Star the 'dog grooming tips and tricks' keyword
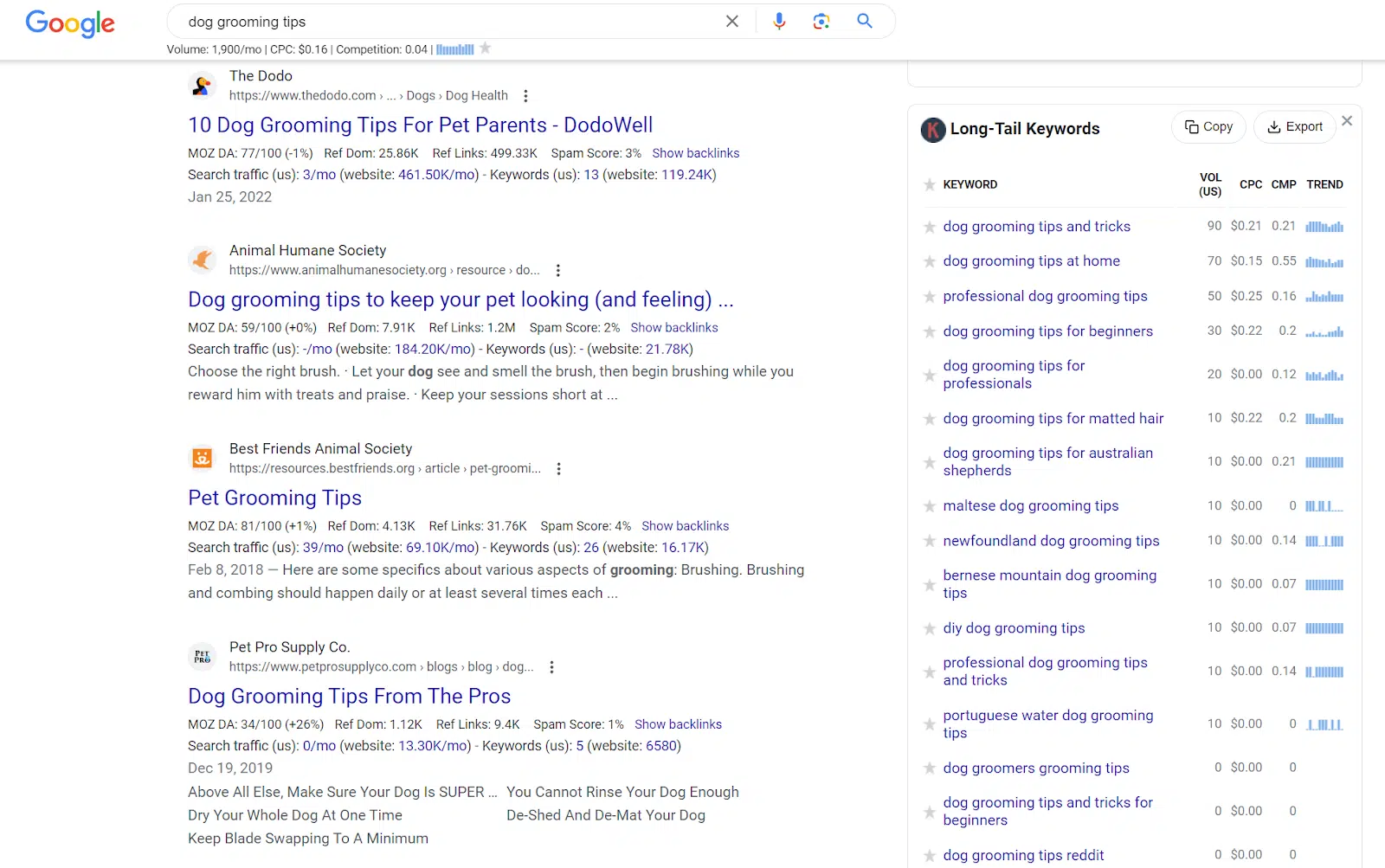Viewport: 1385px width, 868px height. [x=930, y=227]
